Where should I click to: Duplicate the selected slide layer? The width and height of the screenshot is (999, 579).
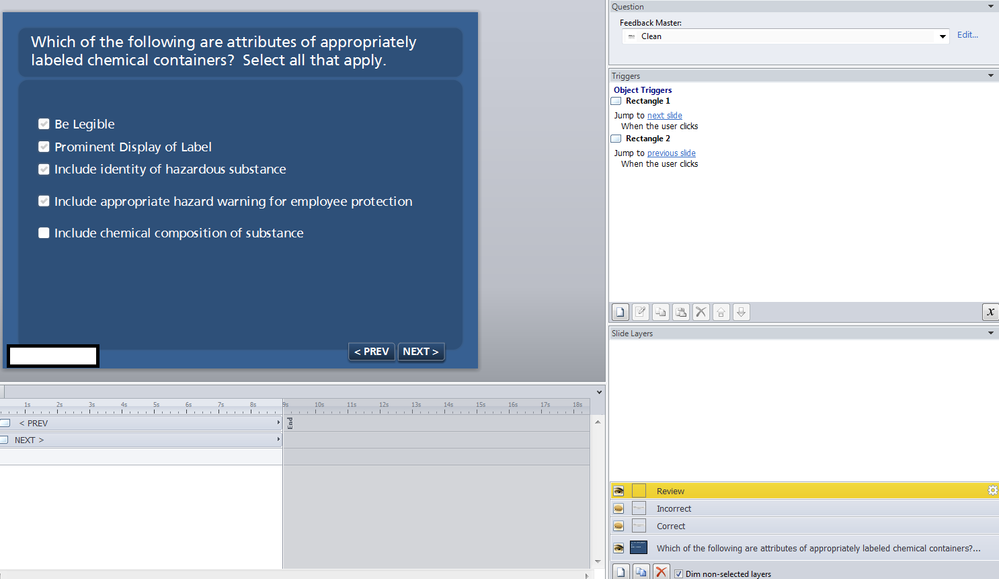(641, 572)
